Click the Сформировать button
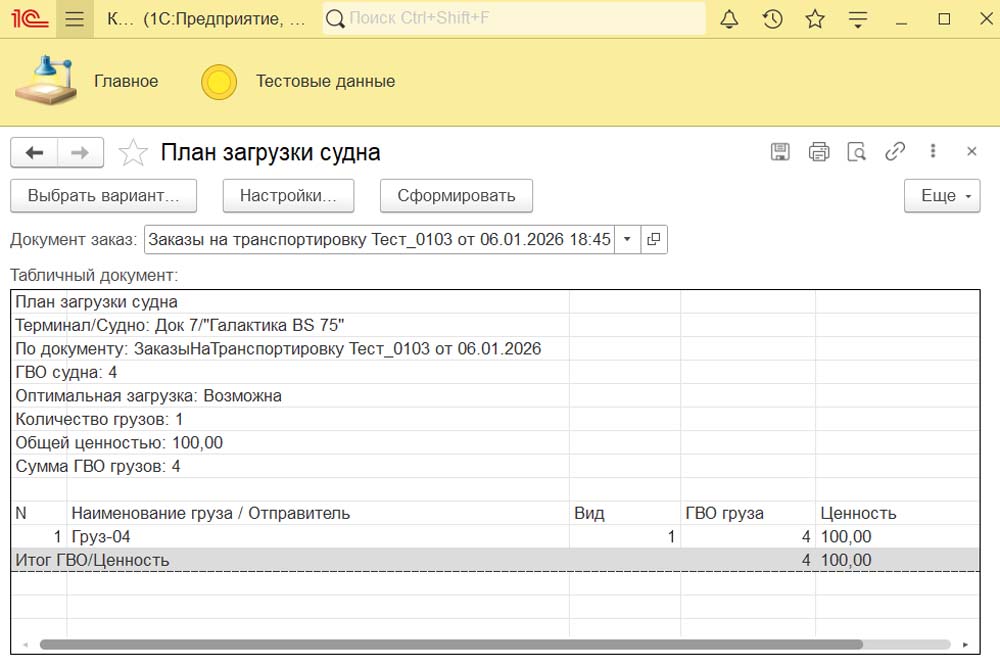The height and width of the screenshot is (667, 1000). tap(456, 196)
